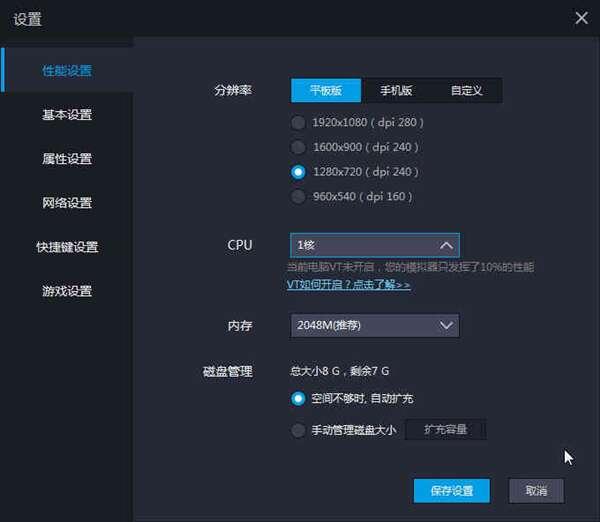The image size is (600, 522).
Task: Go to 网络设置 in the sidebar
Action: 67,203
